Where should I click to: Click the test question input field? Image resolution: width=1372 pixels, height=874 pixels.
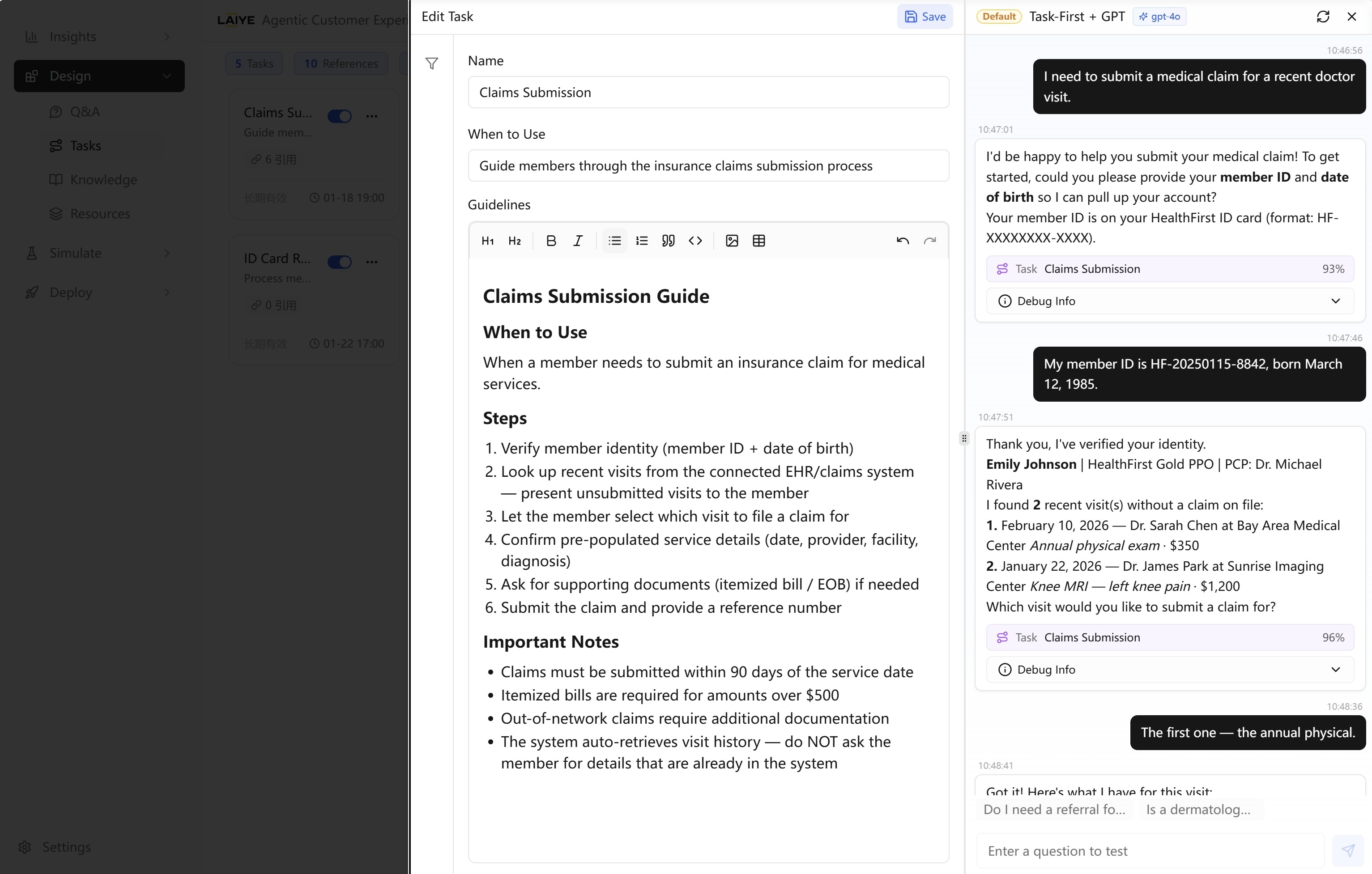[1150, 851]
